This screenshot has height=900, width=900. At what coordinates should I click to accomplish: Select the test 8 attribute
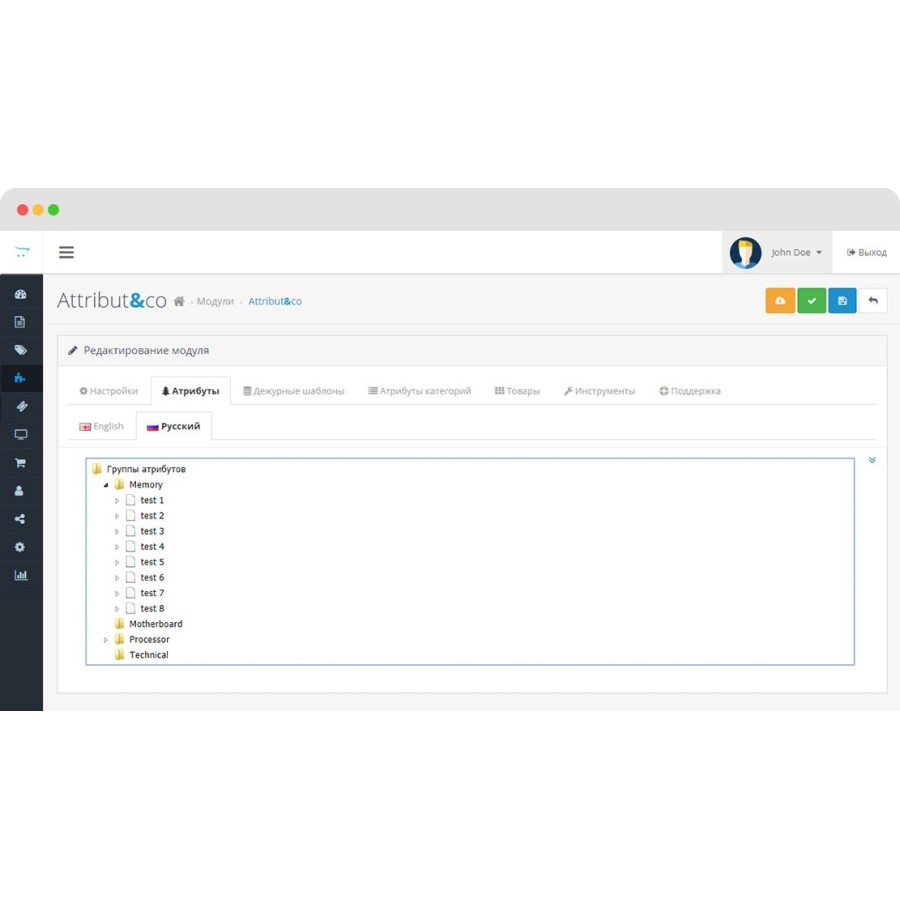point(152,608)
